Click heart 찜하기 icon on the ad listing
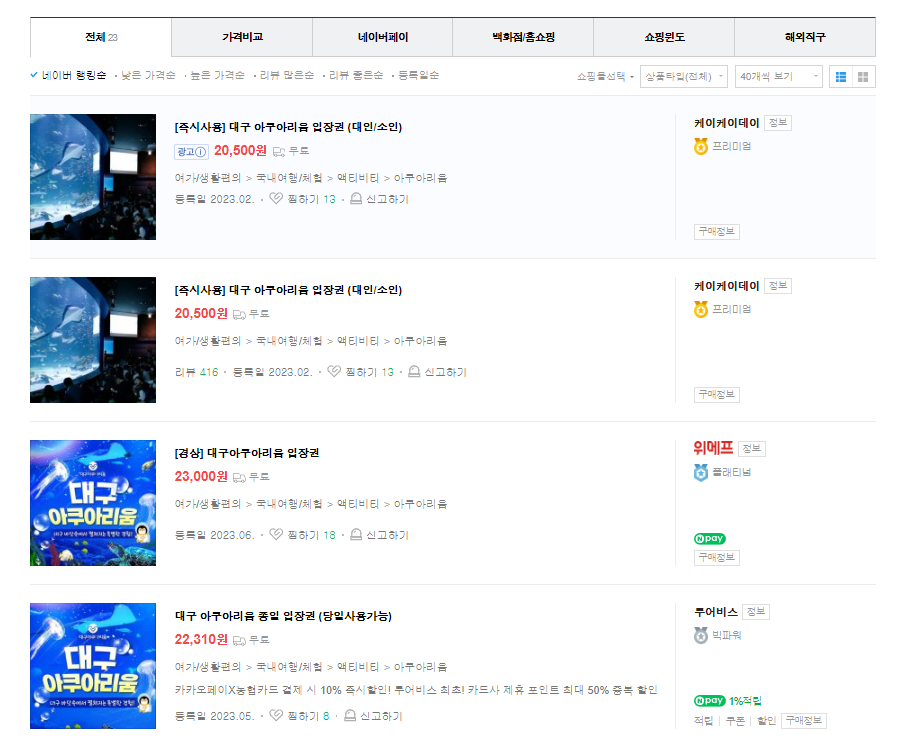The width and height of the screenshot is (902, 741). (x=276, y=198)
